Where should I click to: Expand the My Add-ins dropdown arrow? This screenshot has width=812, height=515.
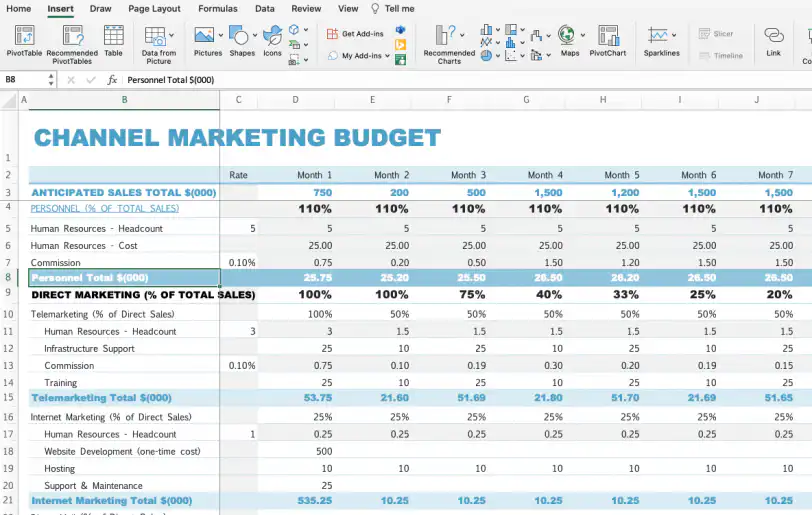click(x=387, y=55)
